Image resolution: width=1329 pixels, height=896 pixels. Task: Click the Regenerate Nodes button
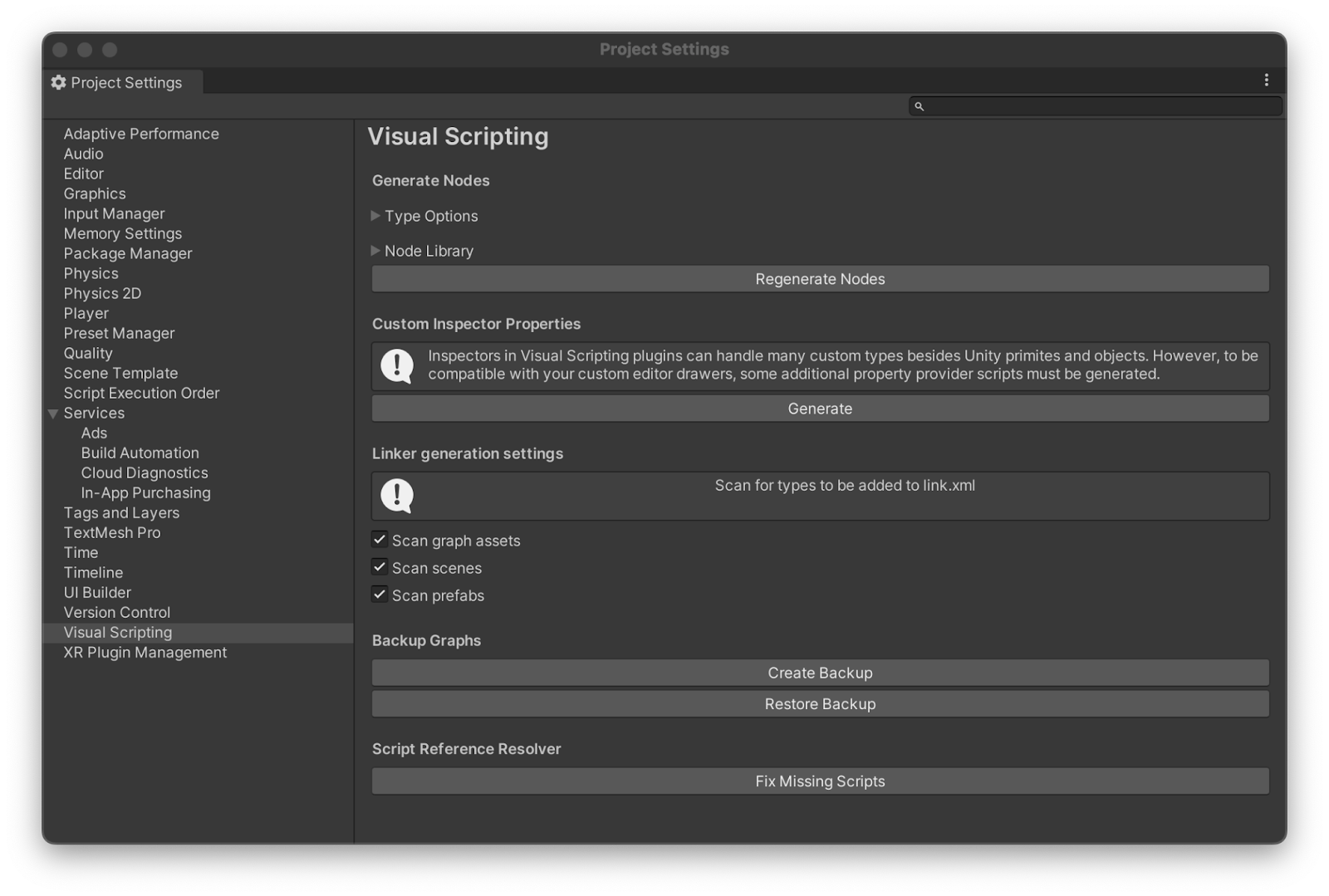click(820, 279)
